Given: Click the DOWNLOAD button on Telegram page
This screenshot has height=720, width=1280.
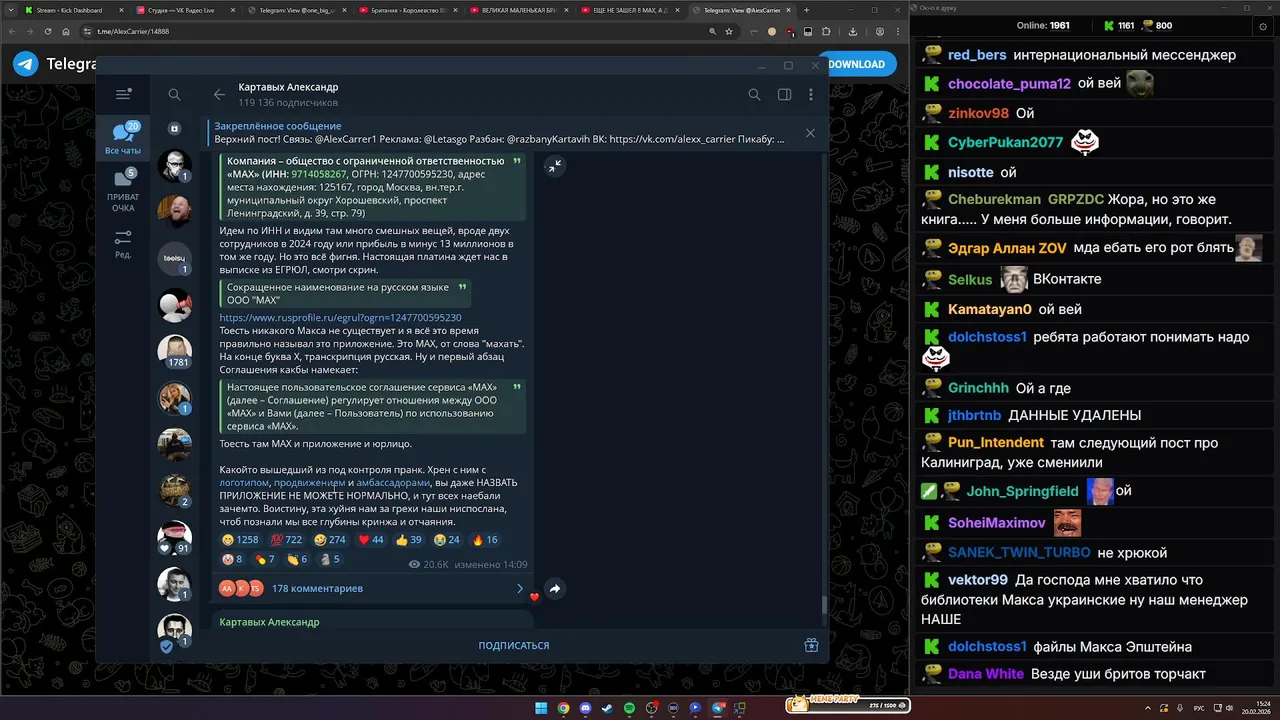Looking at the screenshot, I should click(x=856, y=64).
